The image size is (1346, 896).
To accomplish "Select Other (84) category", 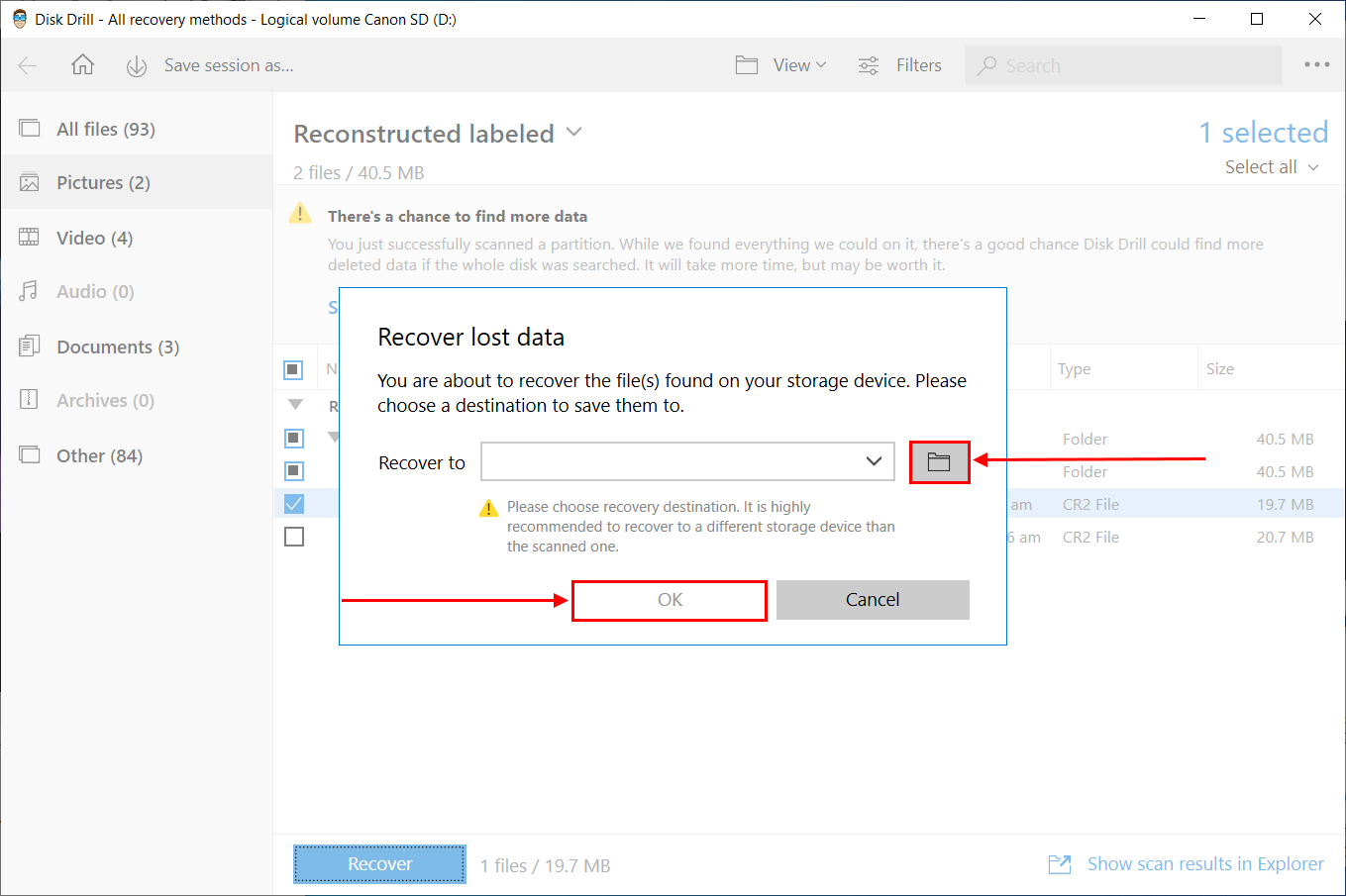I will point(137,455).
